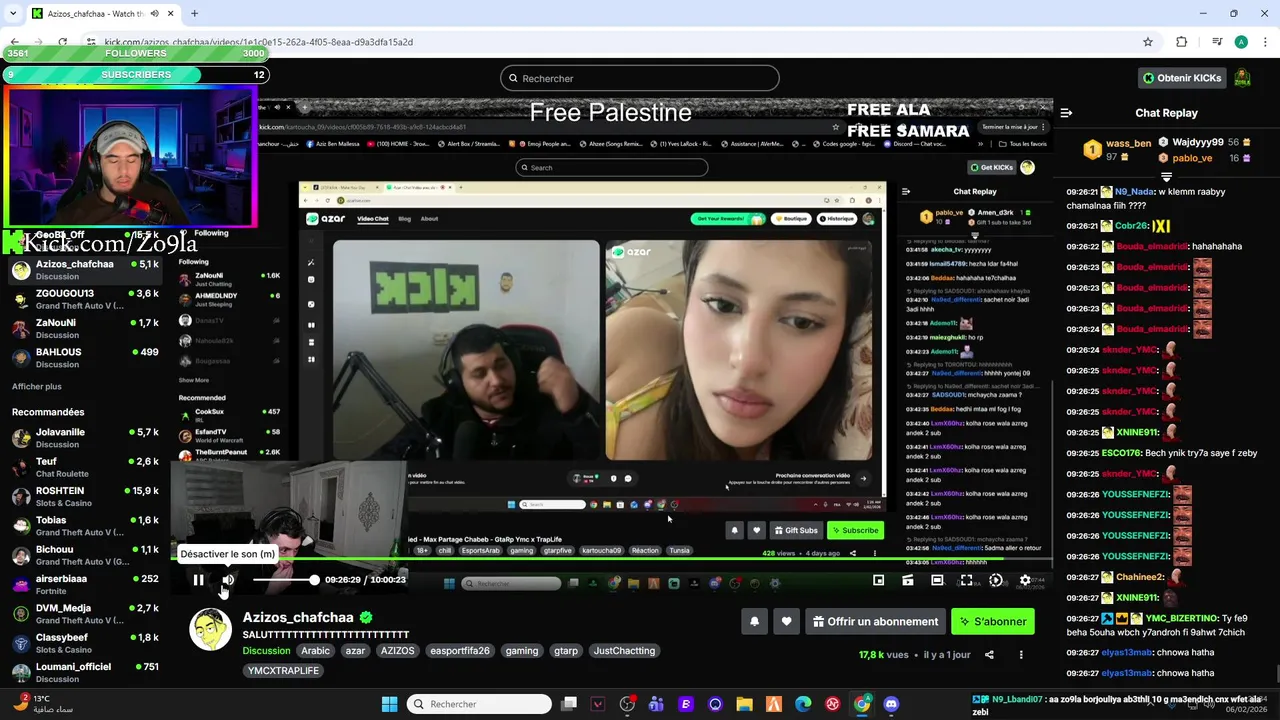Open DVM_Medja recommended channel
Image resolution: width=1280 pixels, height=720 pixels.
click(x=85, y=614)
